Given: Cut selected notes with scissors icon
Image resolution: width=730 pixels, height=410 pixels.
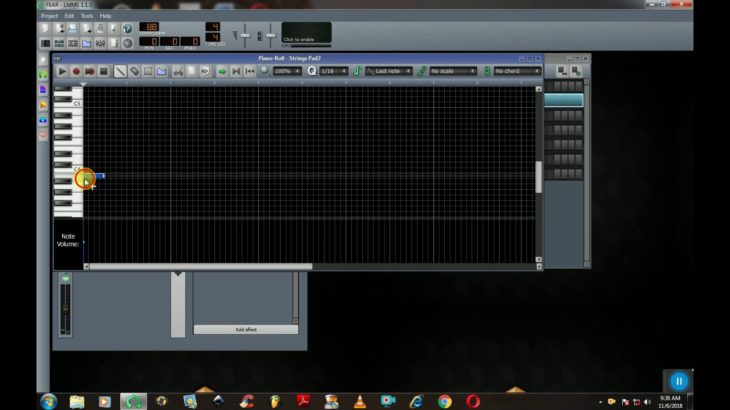Looking at the screenshot, I should pos(178,71).
